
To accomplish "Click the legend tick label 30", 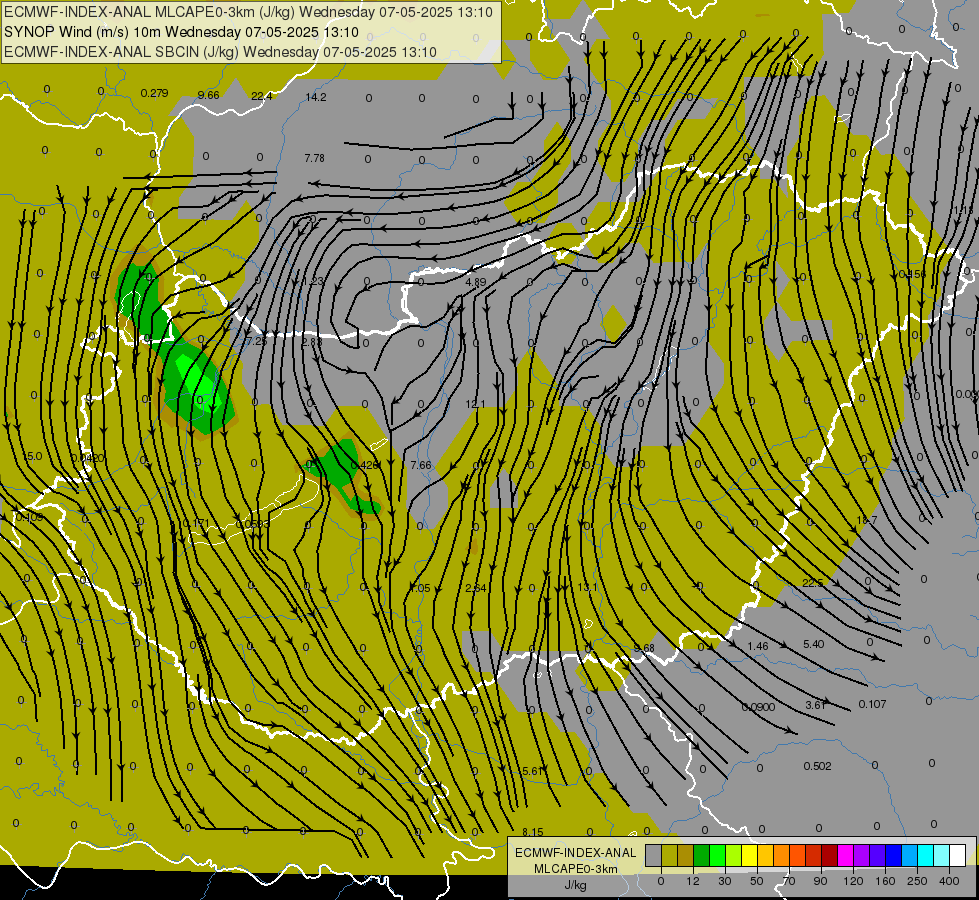I will click(725, 881).
